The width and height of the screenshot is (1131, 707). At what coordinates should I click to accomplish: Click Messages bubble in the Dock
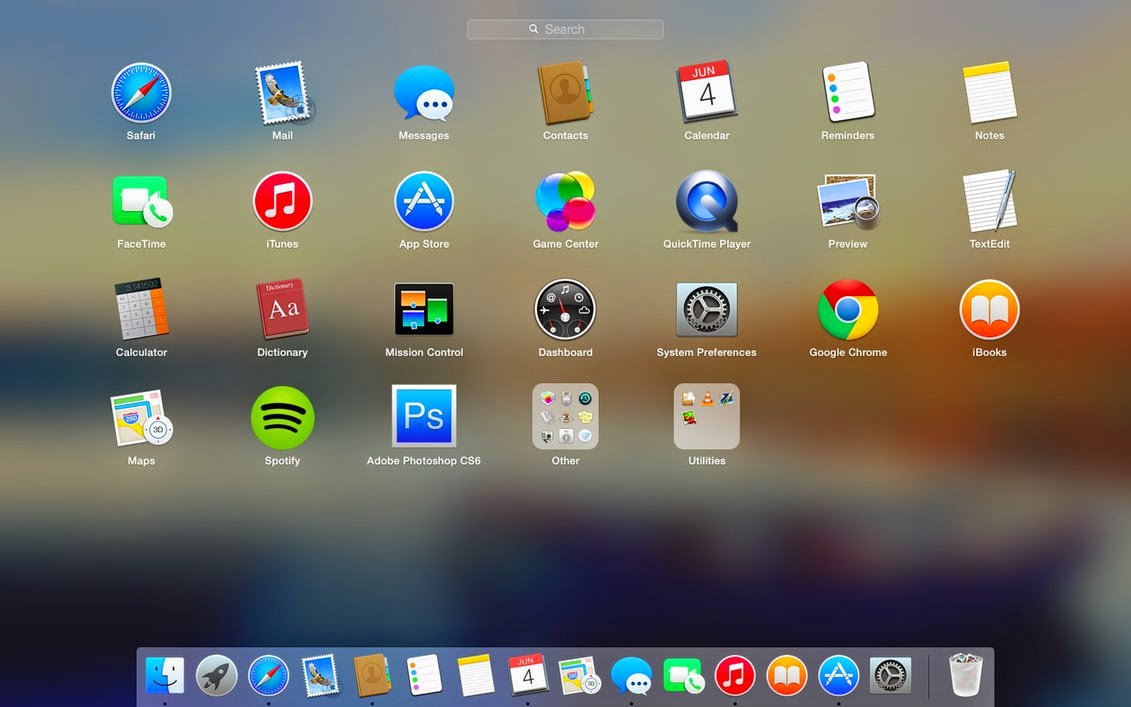pos(631,676)
